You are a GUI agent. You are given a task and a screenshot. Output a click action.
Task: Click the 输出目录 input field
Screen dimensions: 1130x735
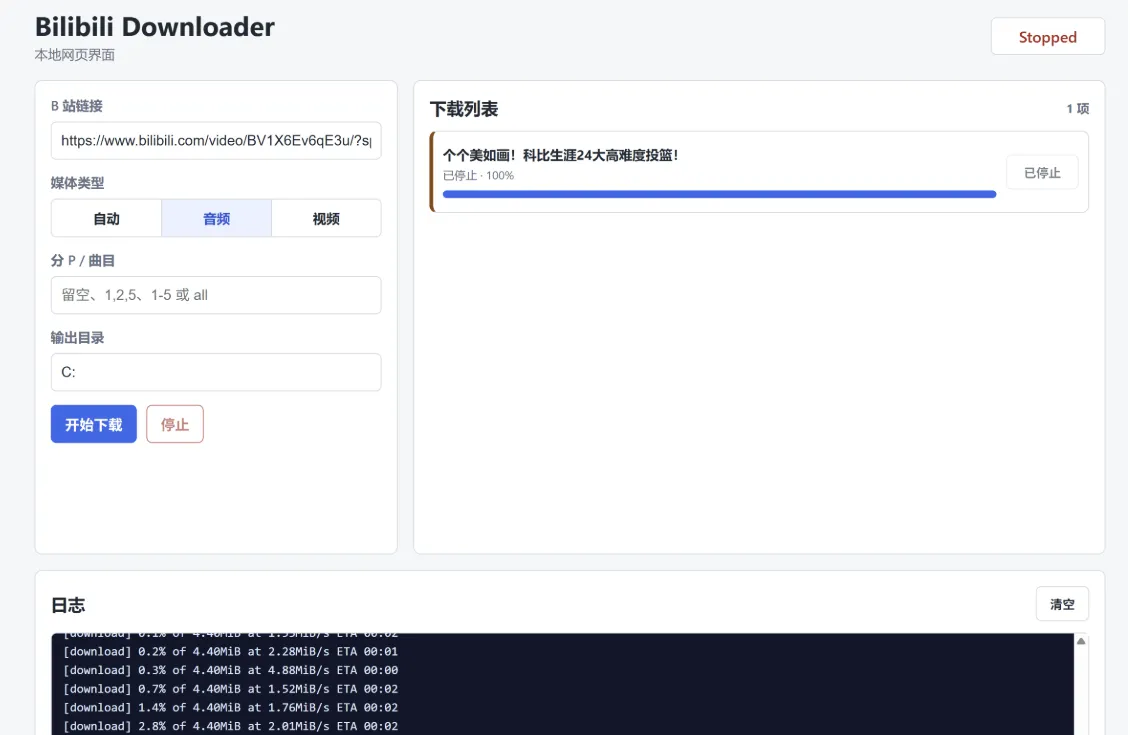[x=216, y=372]
